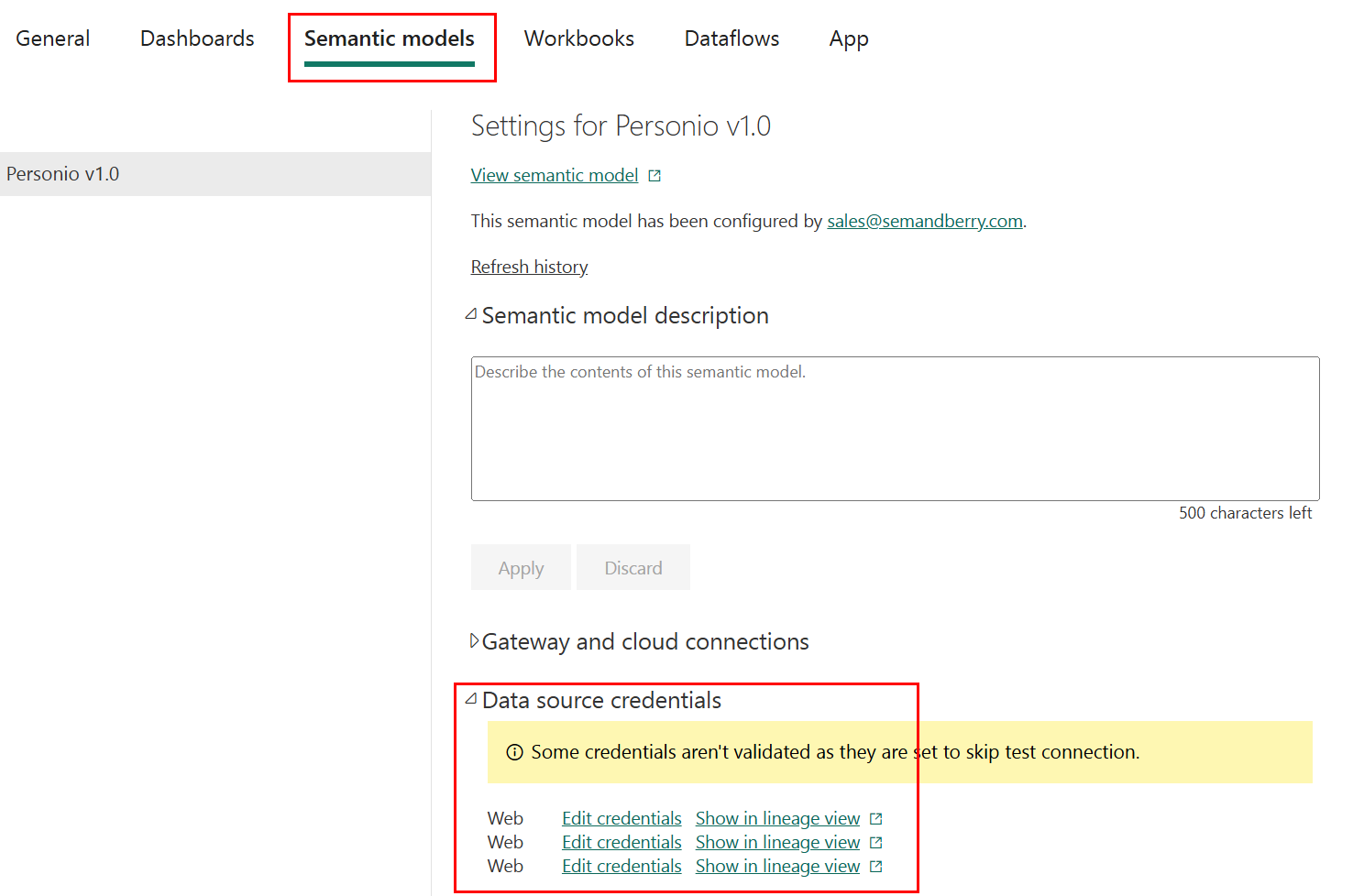The height and width of the screenshot is (896, 1364).
Task: Switch to the General tab
Action: 53,38
